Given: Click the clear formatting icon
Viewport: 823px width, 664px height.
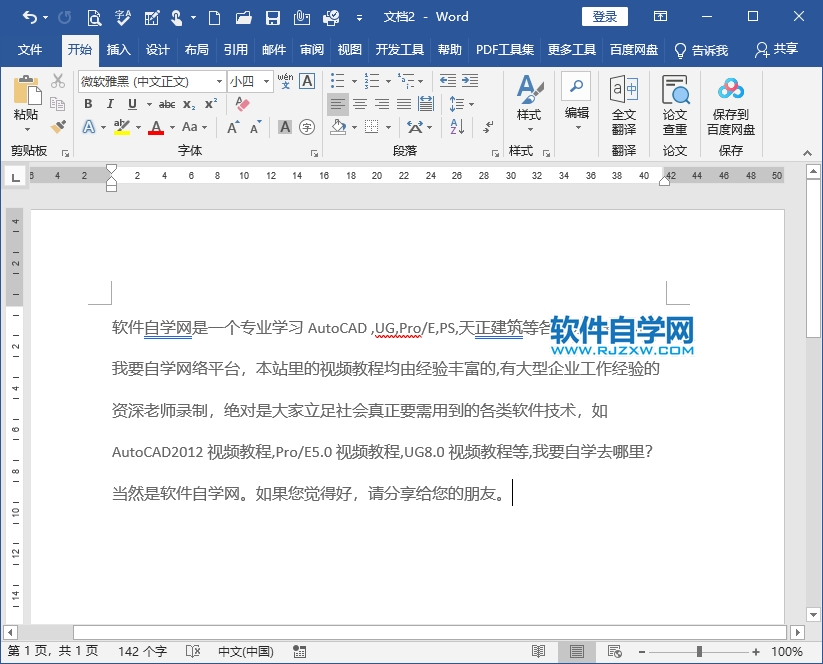Looking at the screenshot, I should click(x=241, y=104).
